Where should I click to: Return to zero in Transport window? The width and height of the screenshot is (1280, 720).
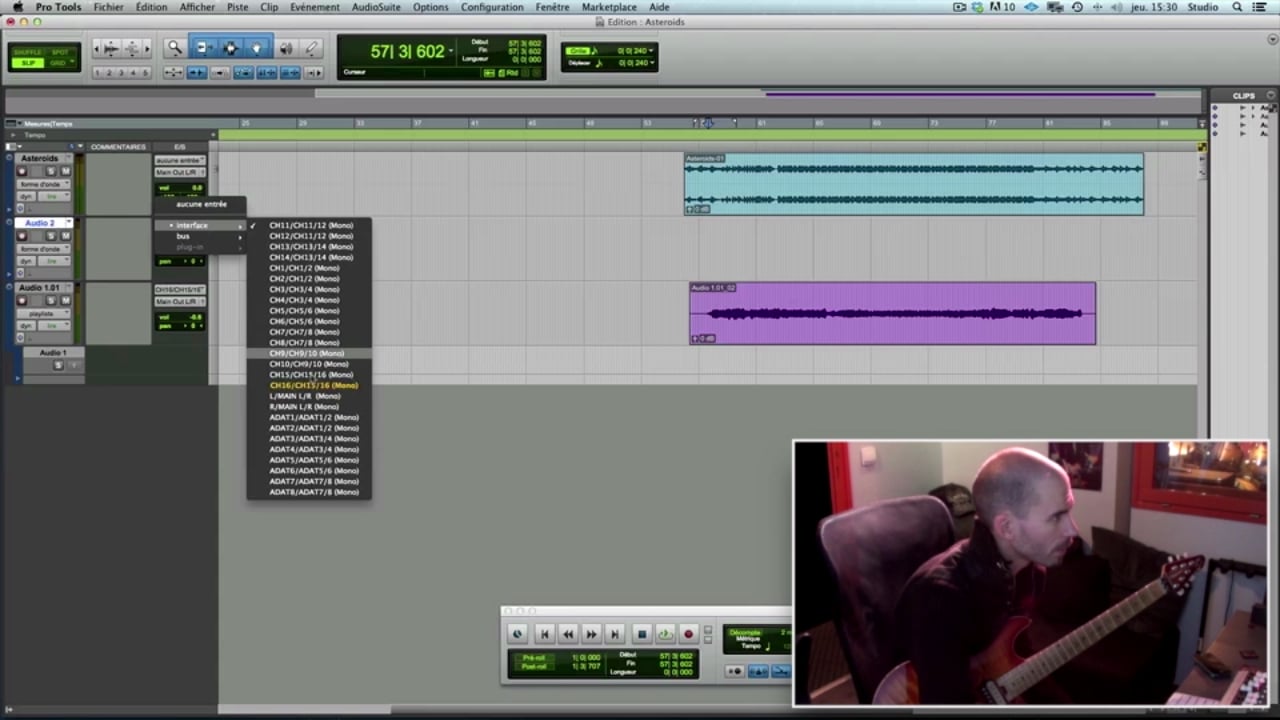(544, 634)
